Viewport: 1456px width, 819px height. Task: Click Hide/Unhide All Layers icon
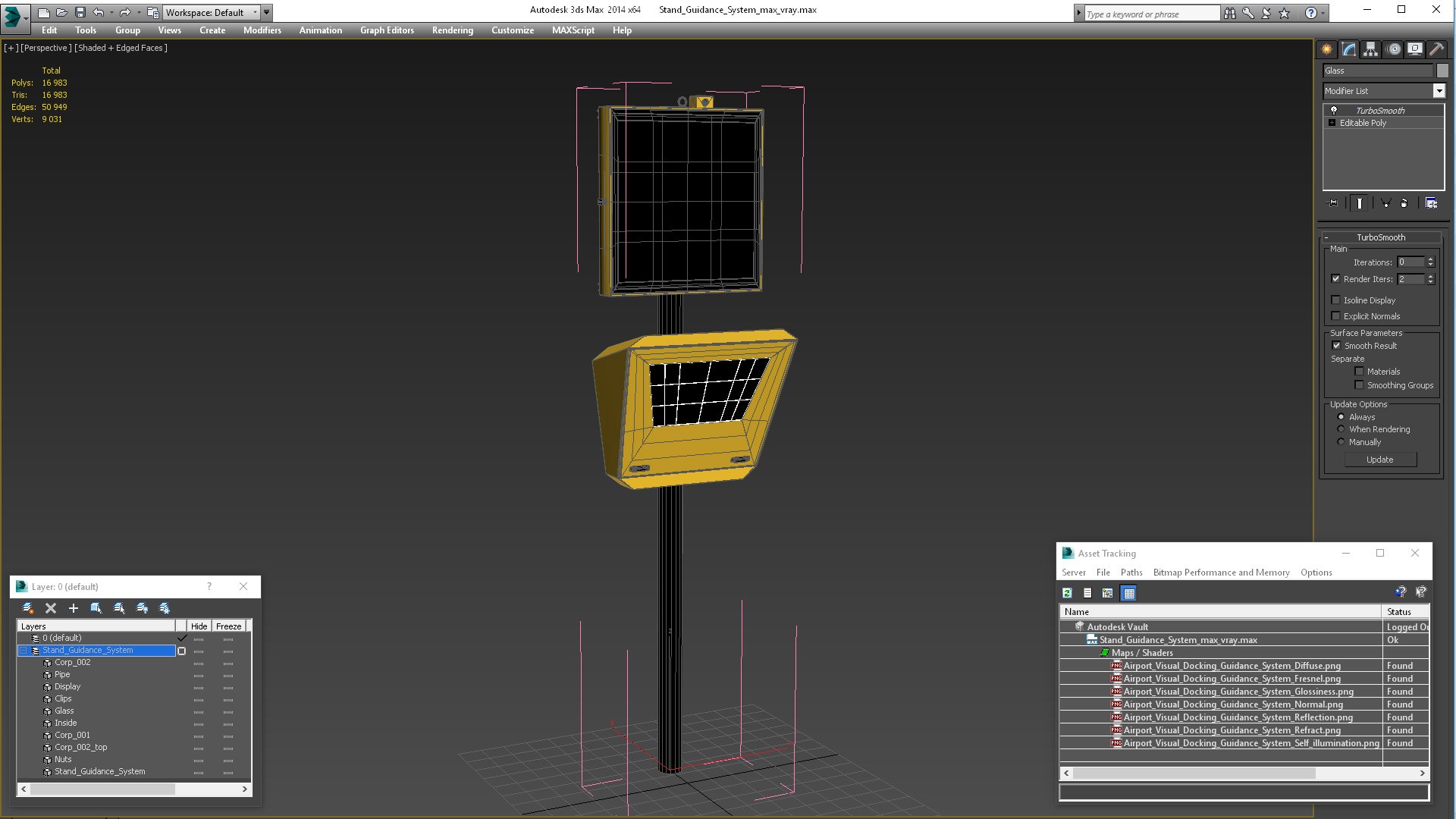(x=142, y=608)
